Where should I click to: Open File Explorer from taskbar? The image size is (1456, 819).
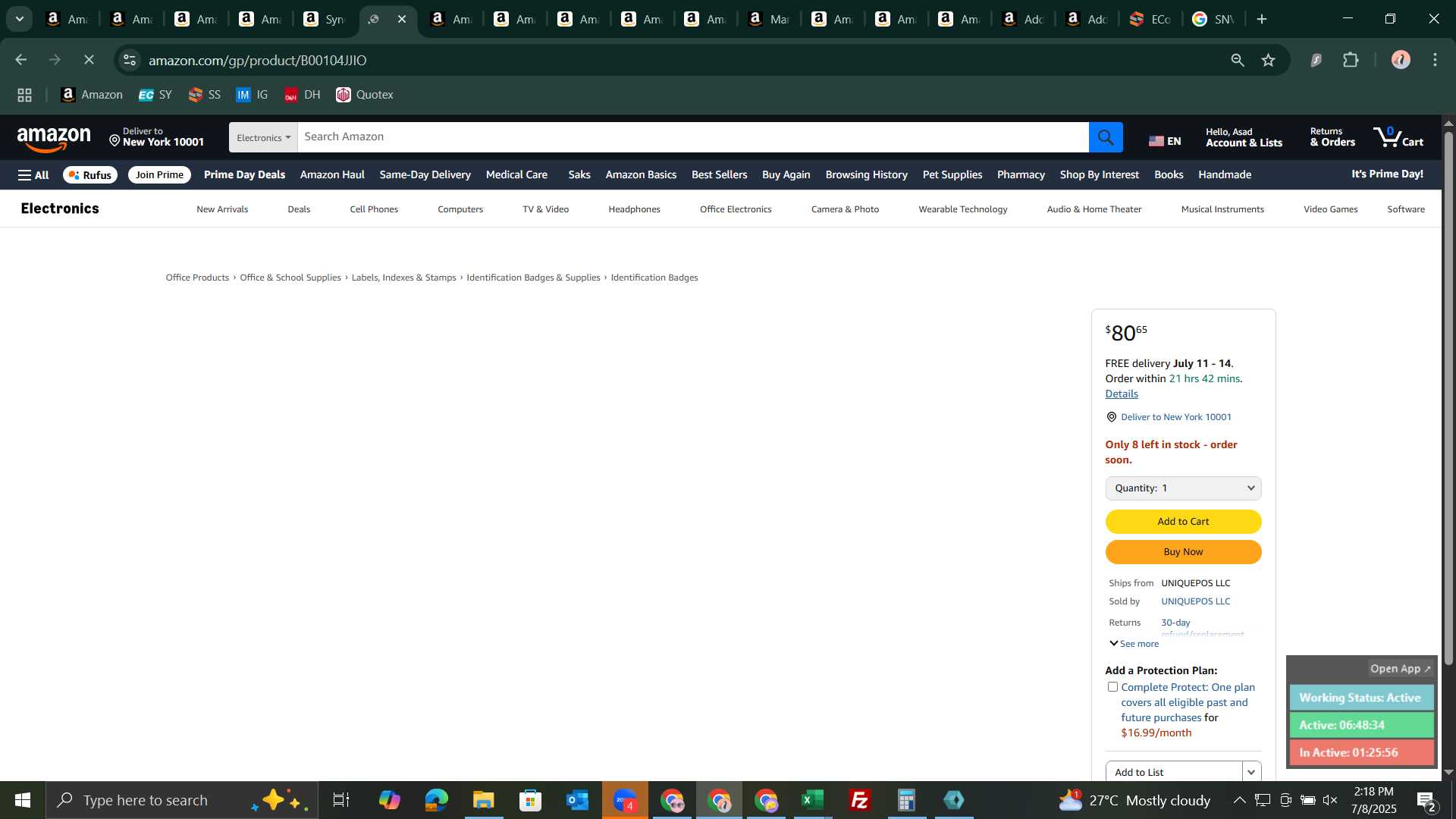483,800
